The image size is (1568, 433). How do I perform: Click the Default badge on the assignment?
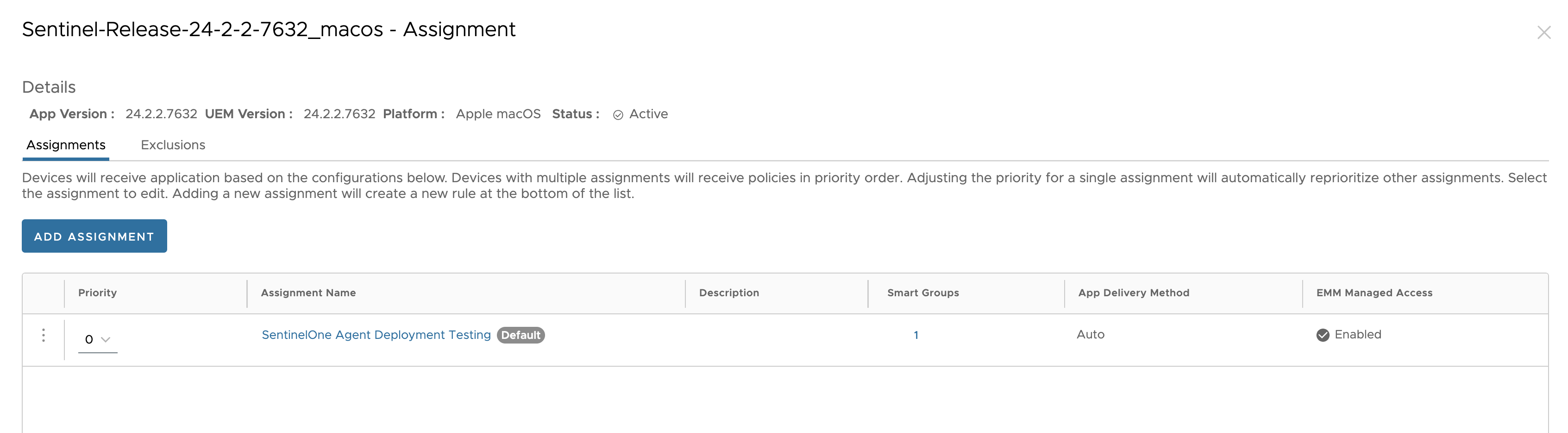tap(521, 335)
